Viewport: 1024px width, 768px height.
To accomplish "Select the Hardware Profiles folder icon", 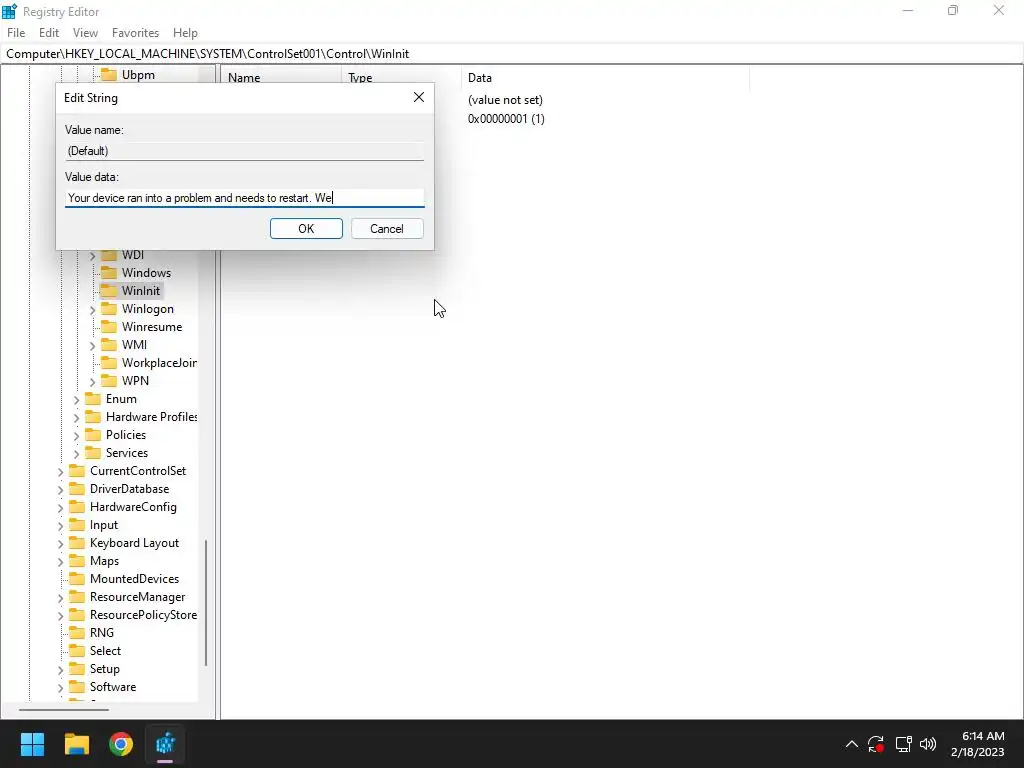I will click(93, 417).
